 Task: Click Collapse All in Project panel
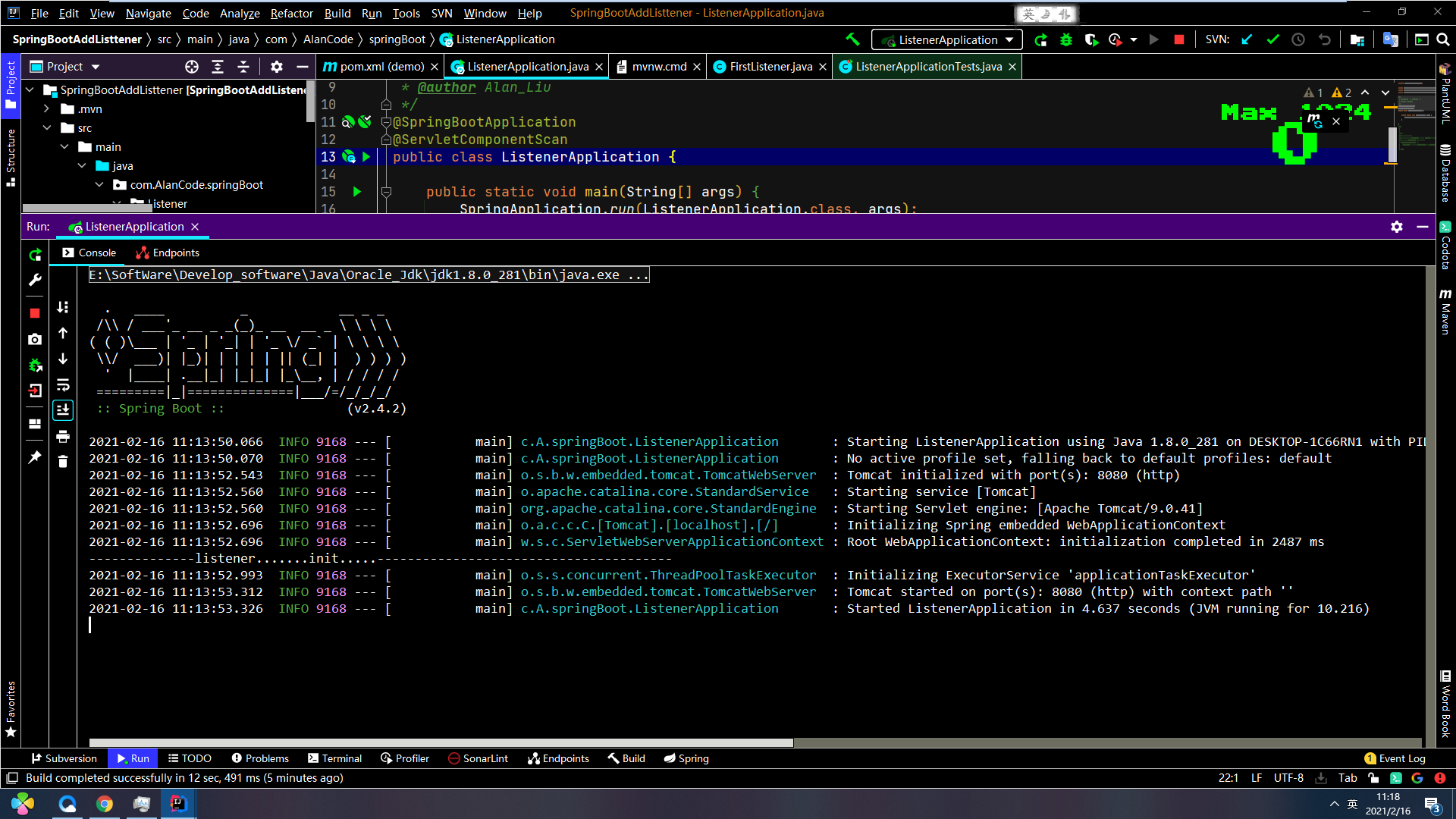[x=243, y=67]
